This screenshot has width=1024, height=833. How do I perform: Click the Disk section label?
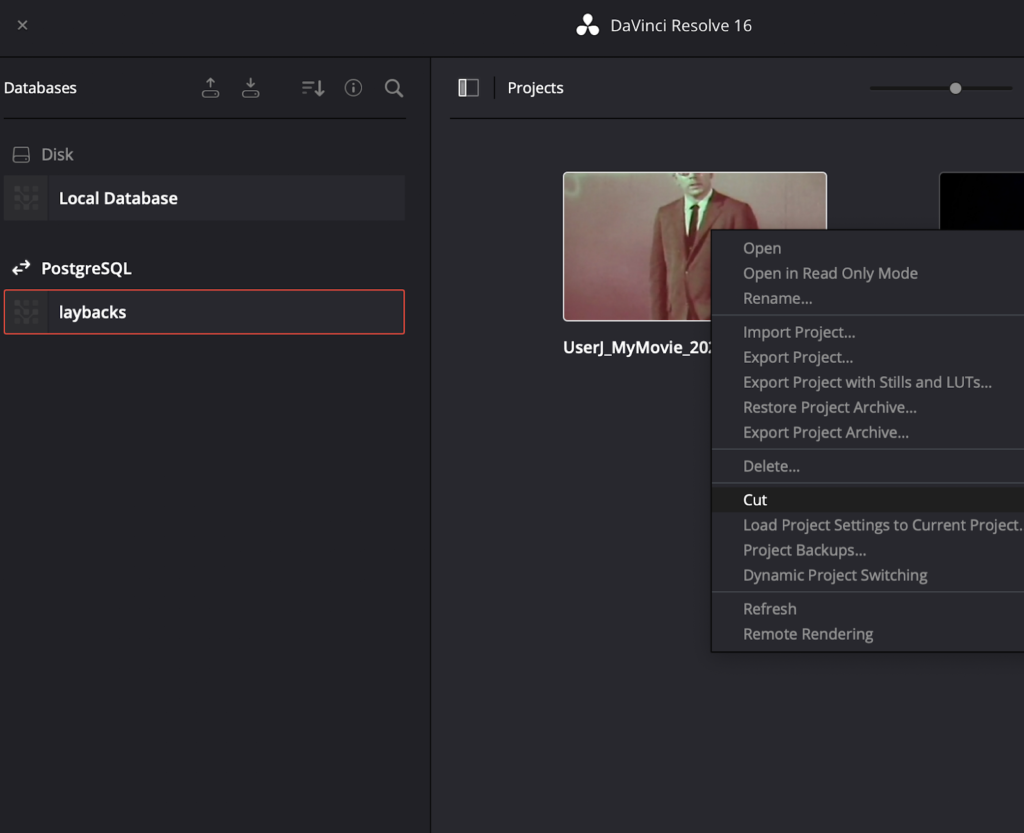(57, 155)
